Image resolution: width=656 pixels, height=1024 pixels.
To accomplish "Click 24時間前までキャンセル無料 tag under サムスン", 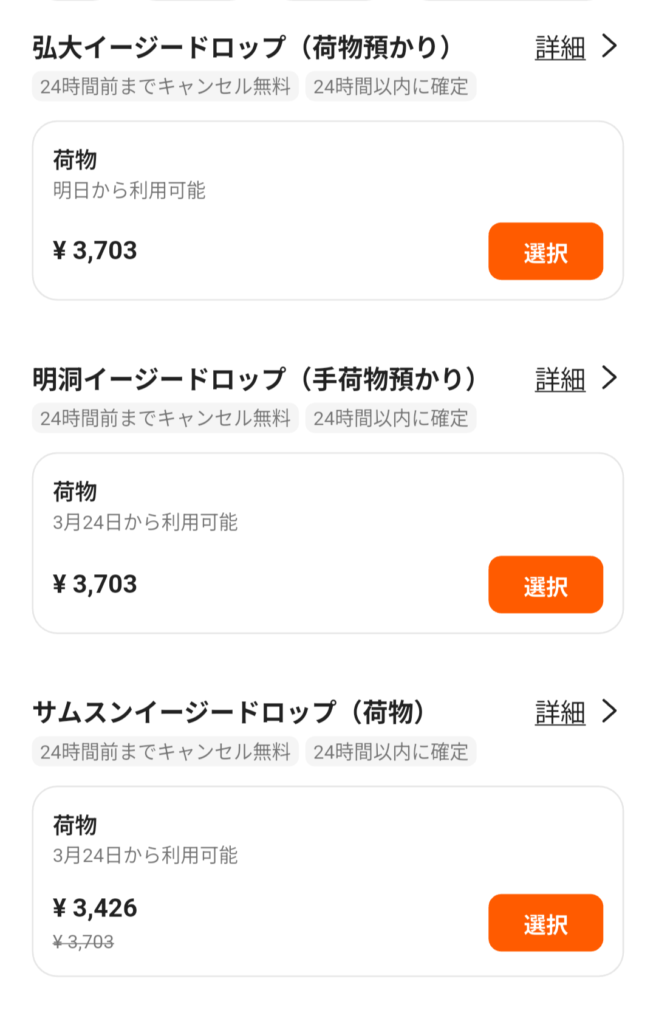I will pos(166,751).
